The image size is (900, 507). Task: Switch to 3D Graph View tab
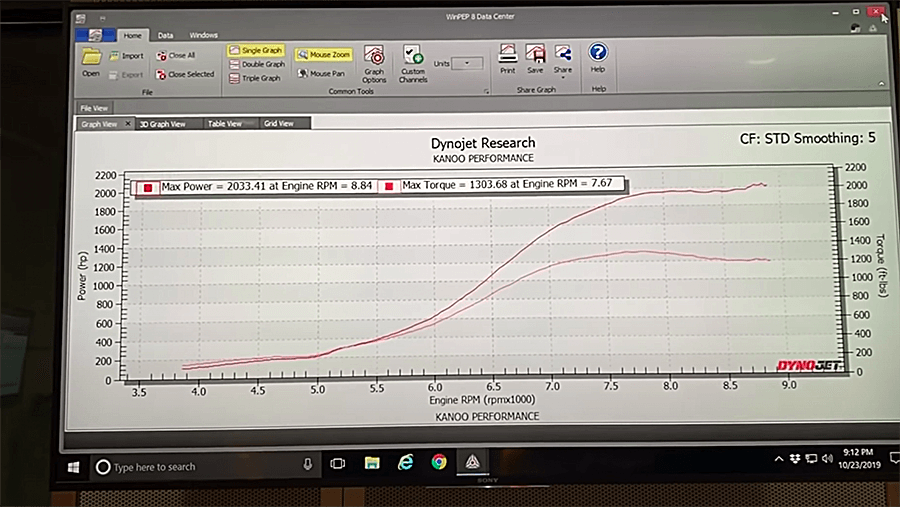click(163, 124)
